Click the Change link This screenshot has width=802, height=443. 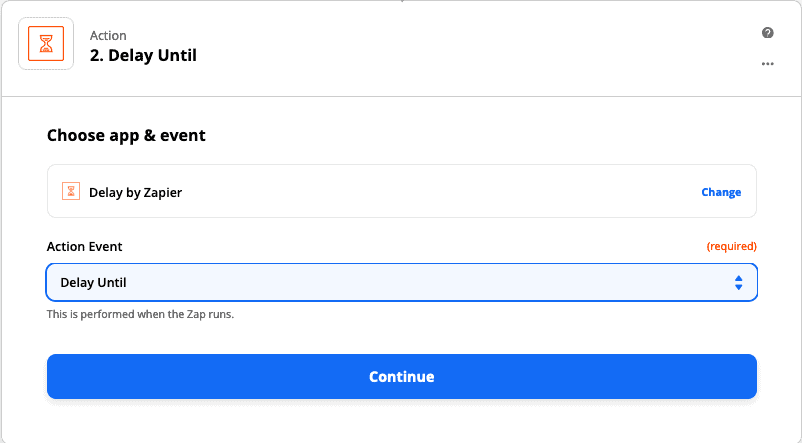(x=721, y=192)
